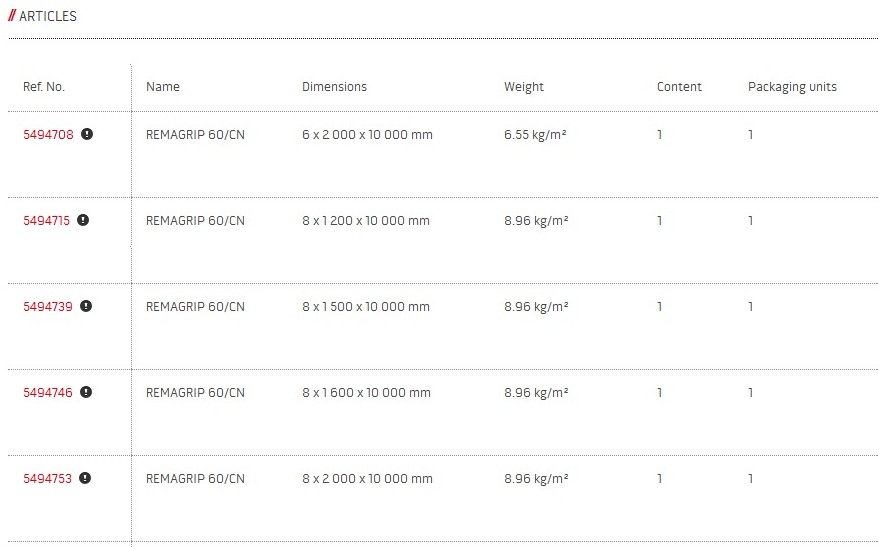Screen dimensions: 879x547
Task: Open the red 5494739 reference number
Action: [48, 307]
